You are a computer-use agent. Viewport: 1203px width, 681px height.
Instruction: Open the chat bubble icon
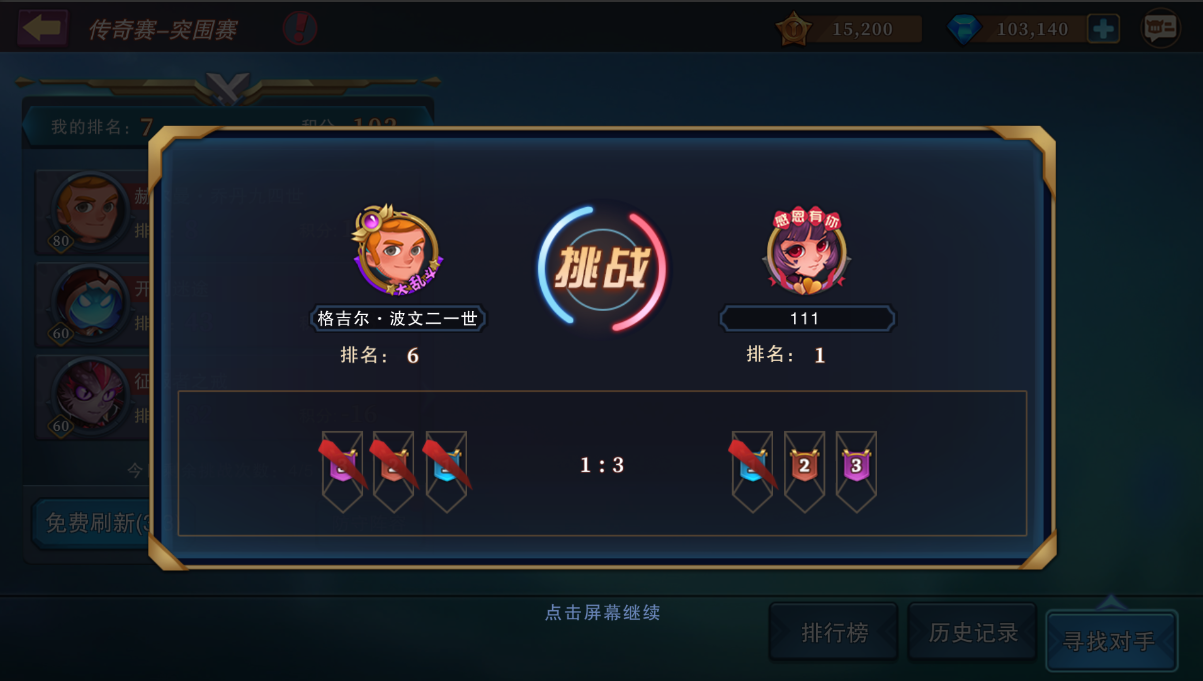pos(1161,29)
